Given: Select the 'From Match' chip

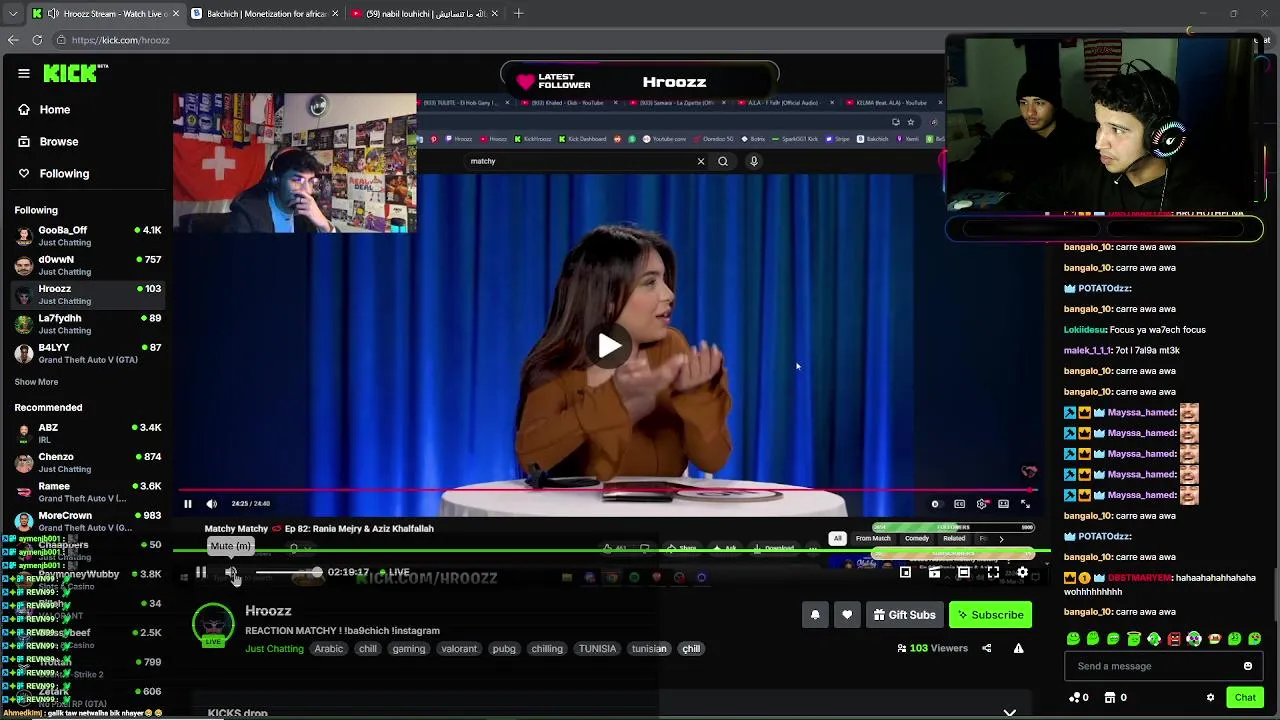Looking at the screenshot, I should pyautogui.click(x=873, y=538).
